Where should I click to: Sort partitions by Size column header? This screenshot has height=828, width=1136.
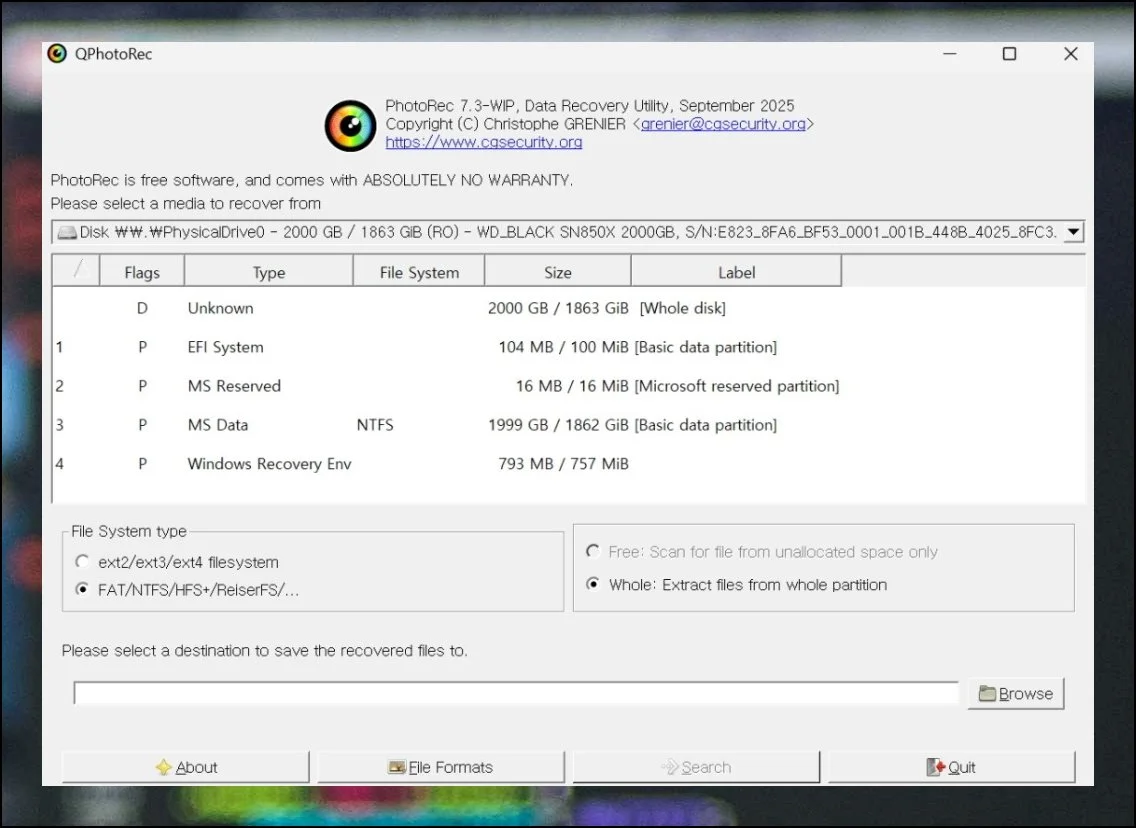(557, 272)
